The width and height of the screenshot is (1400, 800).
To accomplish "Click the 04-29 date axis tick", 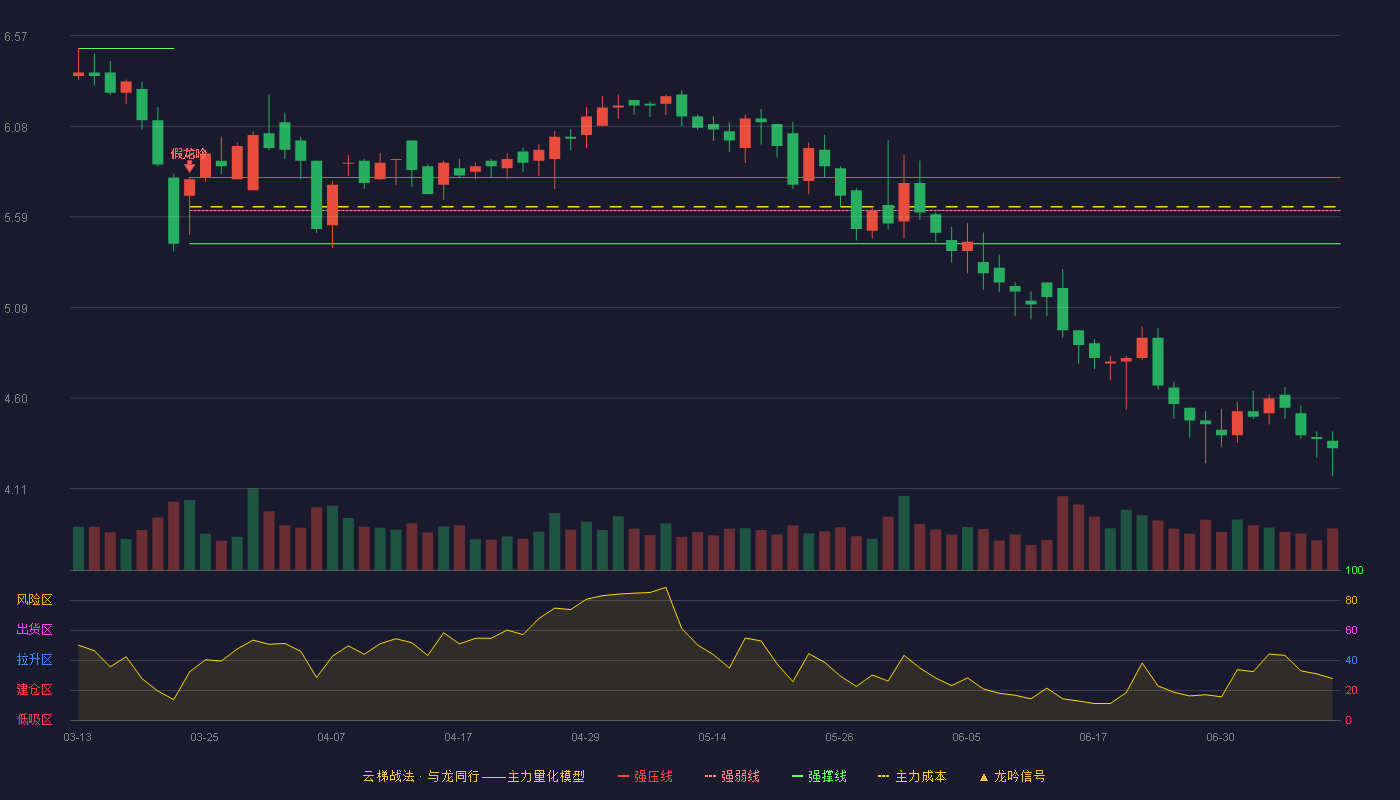I will (x=585, y=737).
